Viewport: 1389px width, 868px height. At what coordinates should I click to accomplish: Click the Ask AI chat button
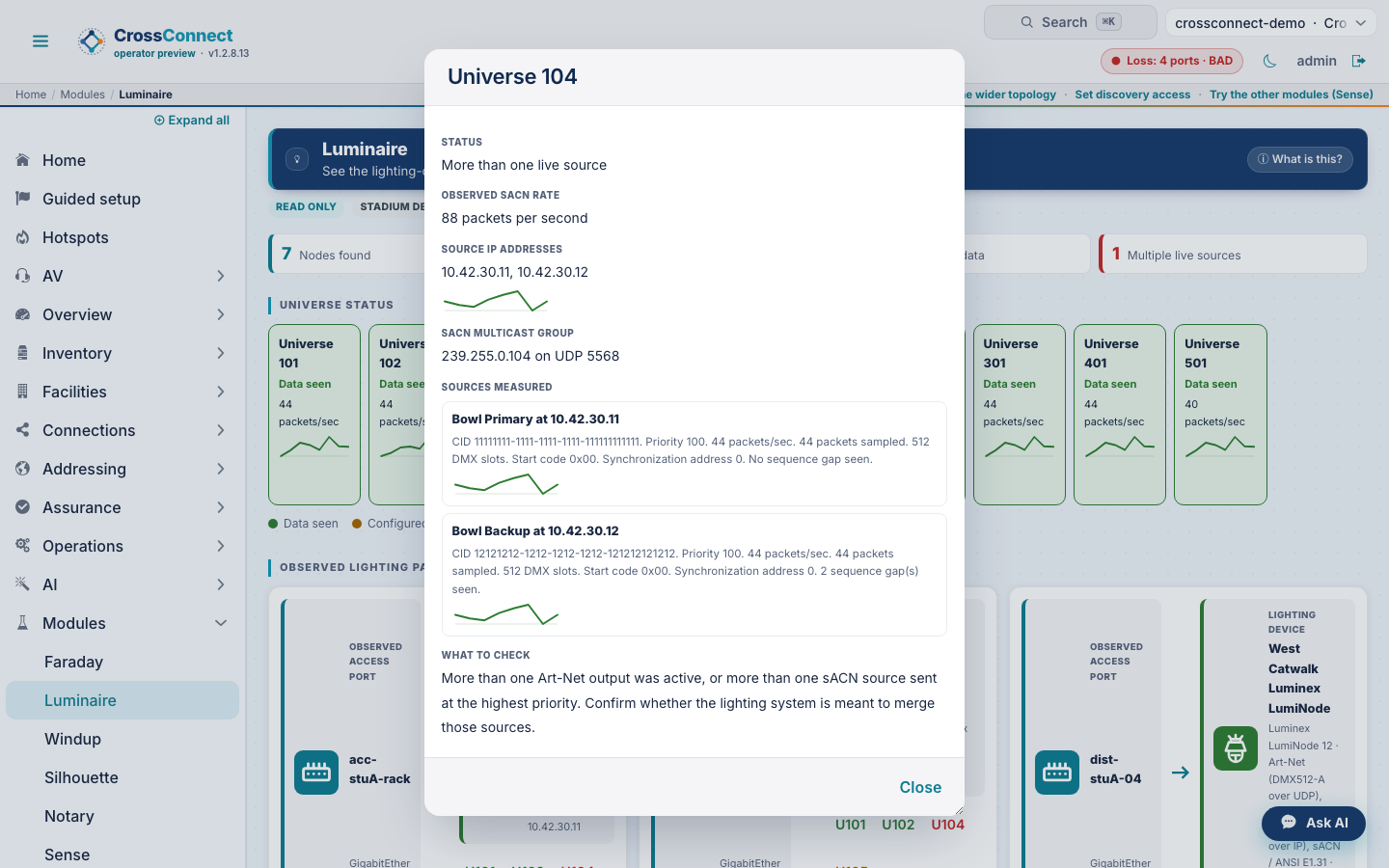pos(1314,823)
